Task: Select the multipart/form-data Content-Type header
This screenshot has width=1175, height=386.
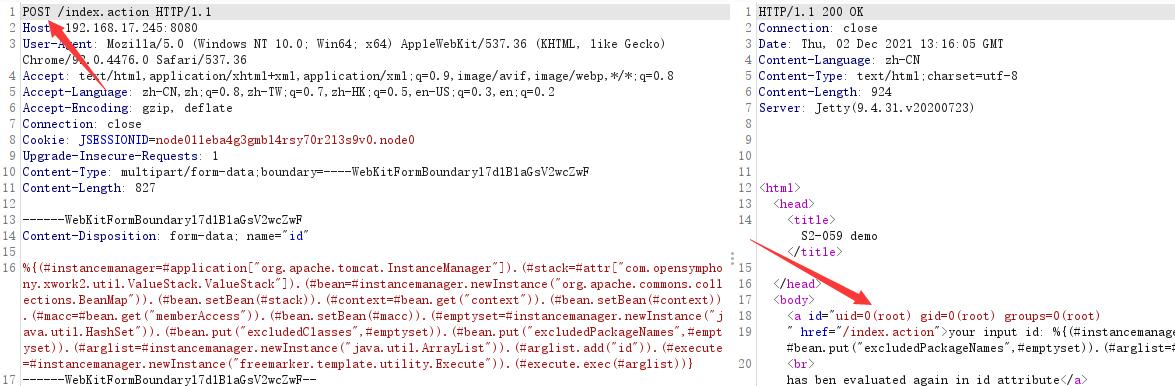Action: click(x=306, y=172)
